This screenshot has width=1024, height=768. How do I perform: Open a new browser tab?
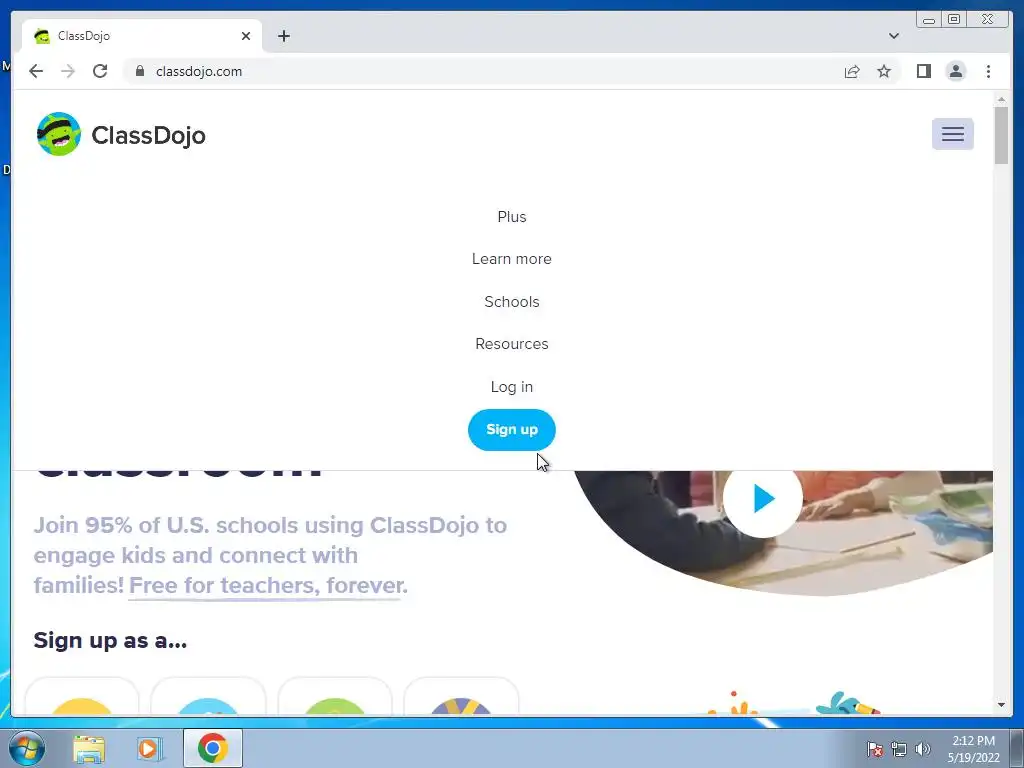coord(283,36)
